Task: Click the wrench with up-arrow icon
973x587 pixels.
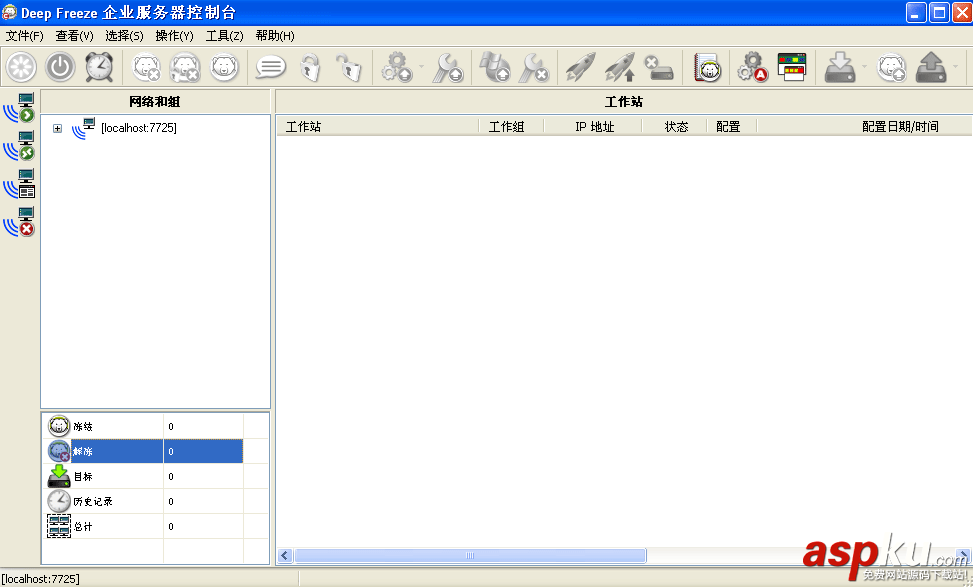Action: coord(448,67)
